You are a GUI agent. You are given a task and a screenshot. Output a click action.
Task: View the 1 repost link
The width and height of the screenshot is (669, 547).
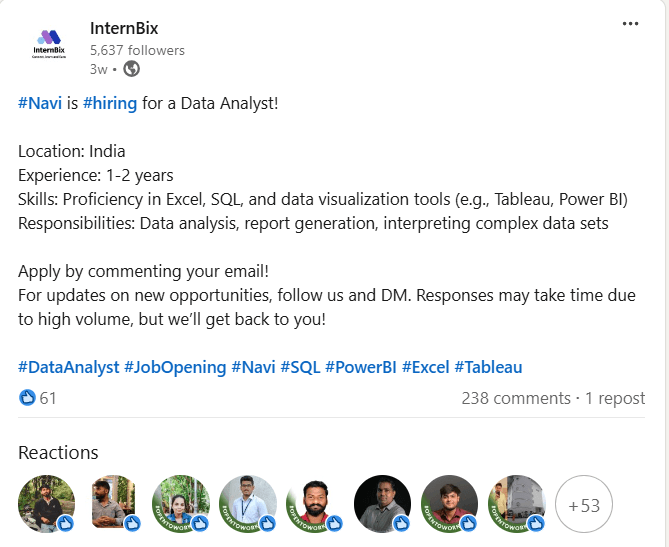[615, 399]
